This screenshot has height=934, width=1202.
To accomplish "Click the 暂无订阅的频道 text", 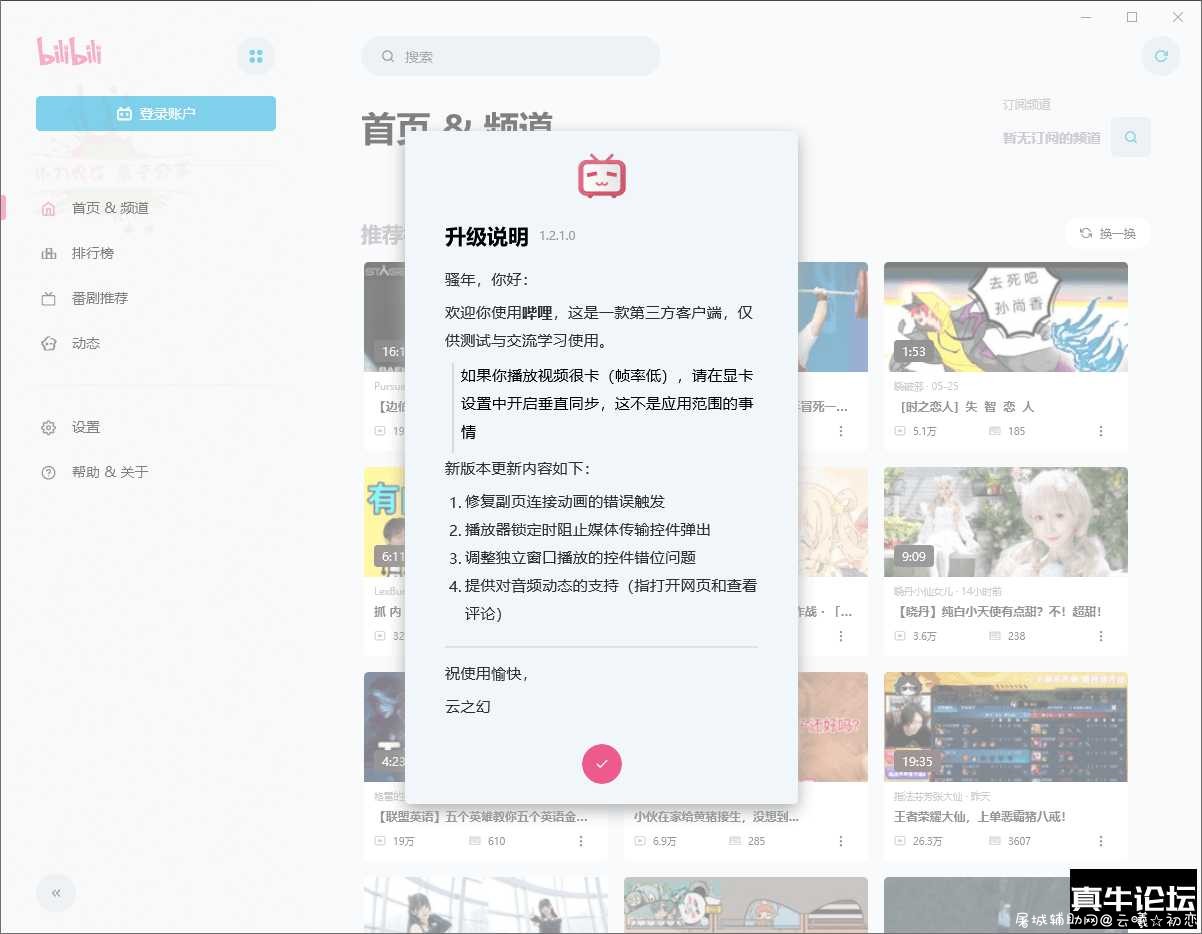I will click(1051, 138).
